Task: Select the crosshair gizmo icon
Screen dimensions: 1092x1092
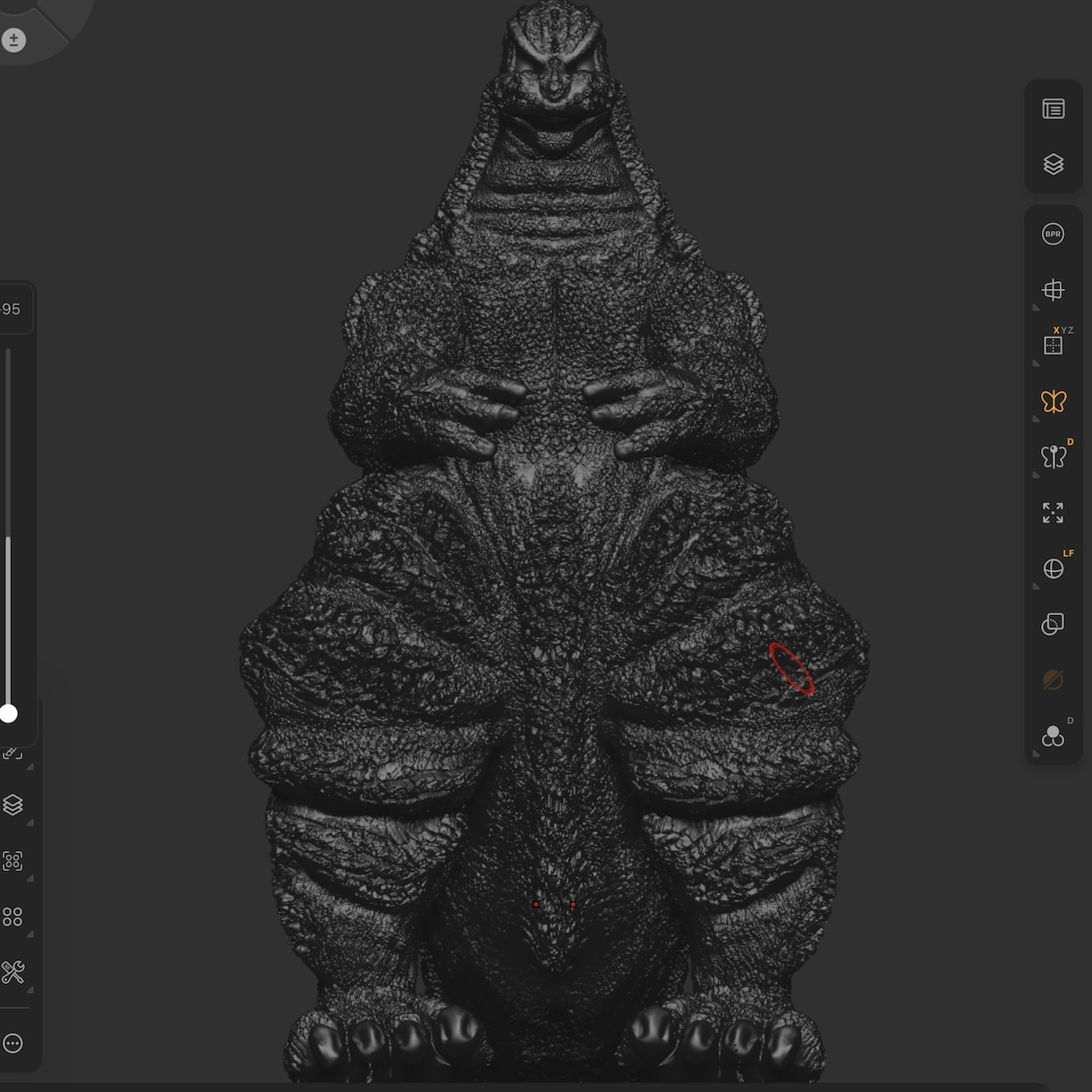Action: (x=1054, y=290)
